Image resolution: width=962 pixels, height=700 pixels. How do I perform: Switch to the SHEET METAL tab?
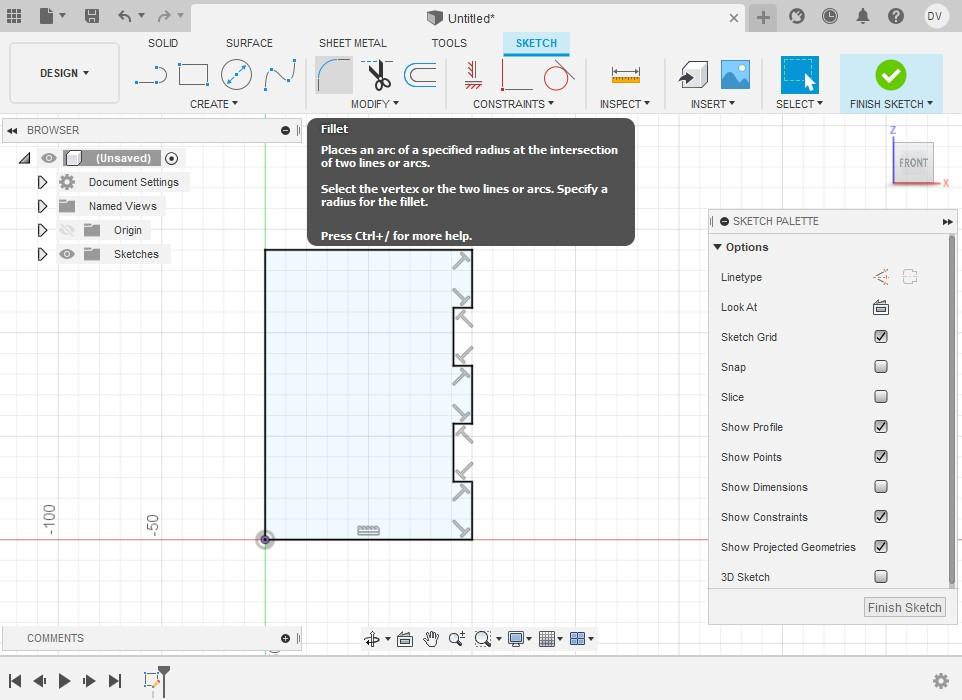(353, 43)
